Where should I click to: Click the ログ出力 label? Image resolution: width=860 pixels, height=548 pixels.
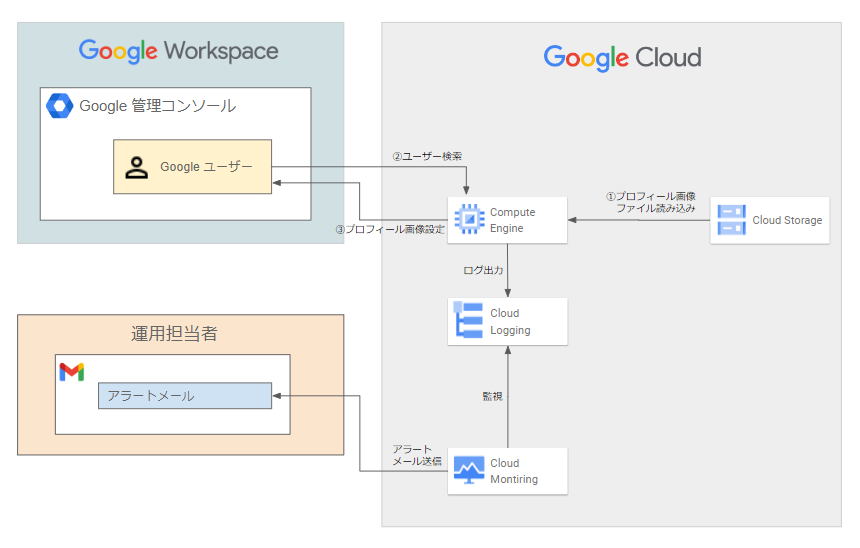coord(483,270)
